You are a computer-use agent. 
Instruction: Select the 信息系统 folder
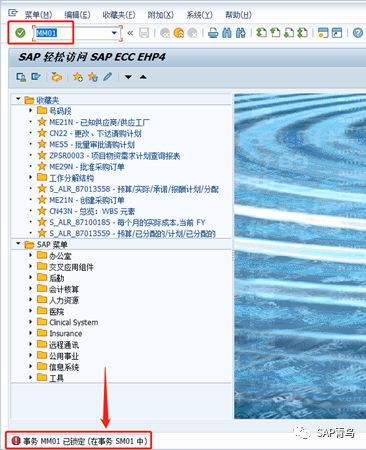(x=64, y=367)
